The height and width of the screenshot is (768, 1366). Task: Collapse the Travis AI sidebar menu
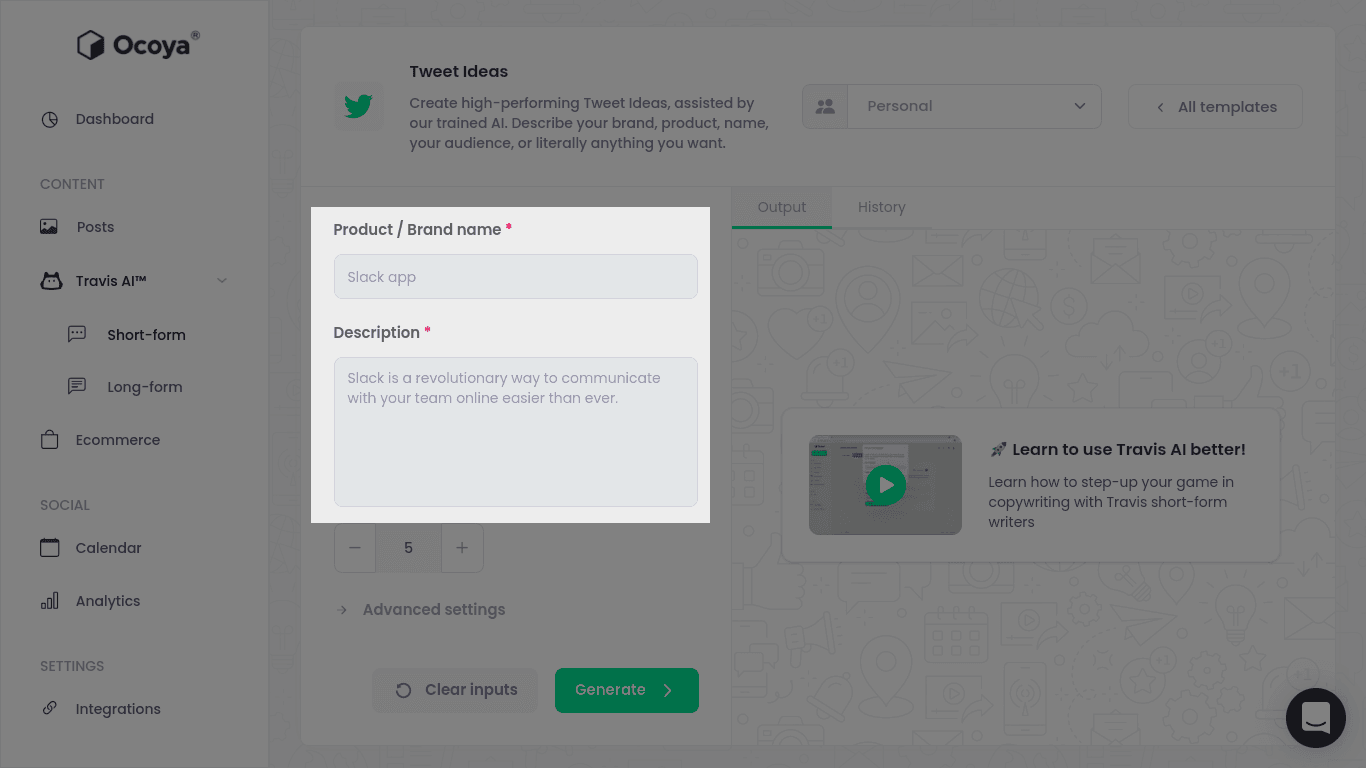(222, 281)
